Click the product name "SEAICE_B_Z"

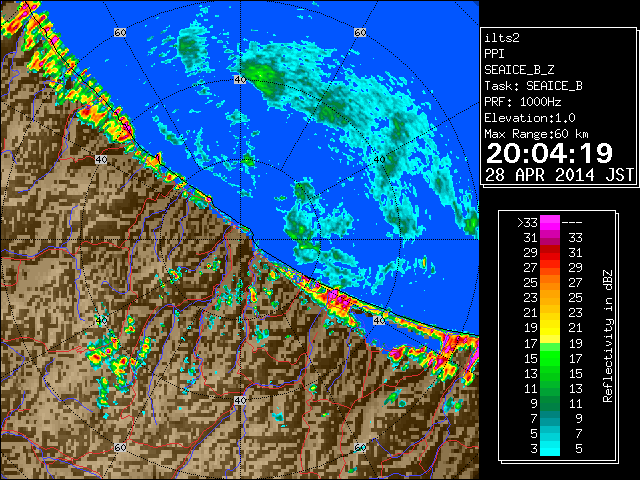[x=519, y=70]
